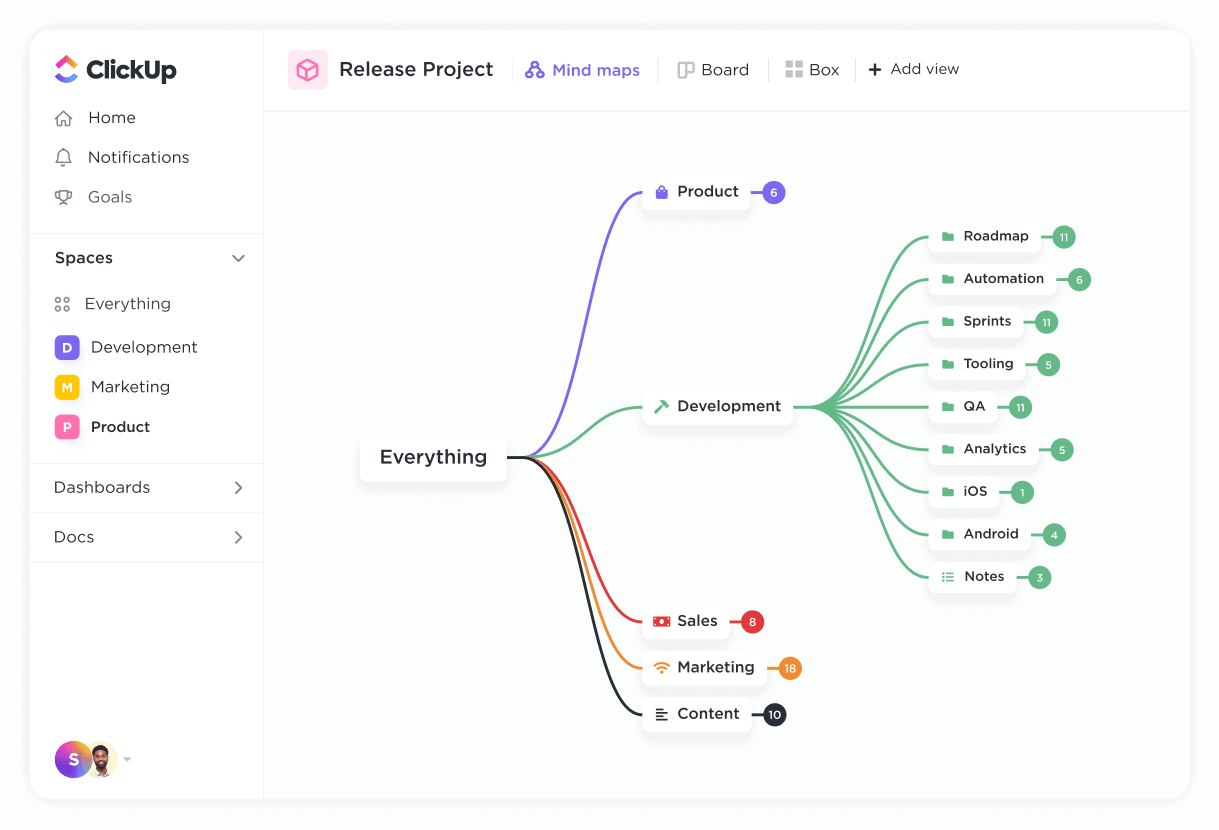Click the orange Marketing task count badge
1219x830 pixels.
coord(787,668)
